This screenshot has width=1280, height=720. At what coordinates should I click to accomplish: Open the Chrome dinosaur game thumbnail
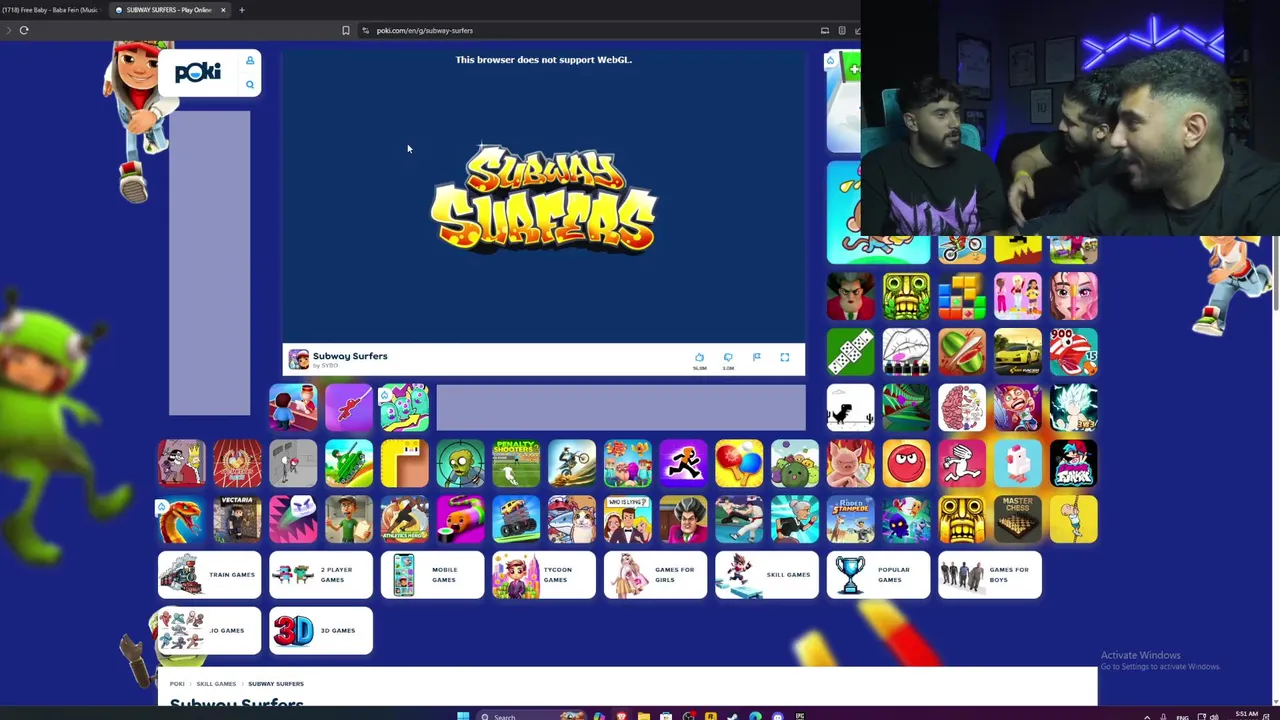coord(851,407)
